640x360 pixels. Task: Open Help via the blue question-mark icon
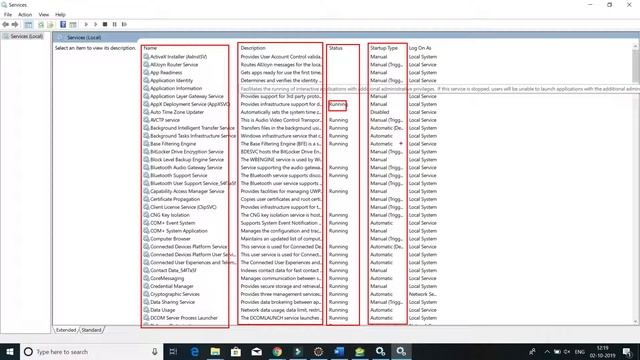point(63,24)
